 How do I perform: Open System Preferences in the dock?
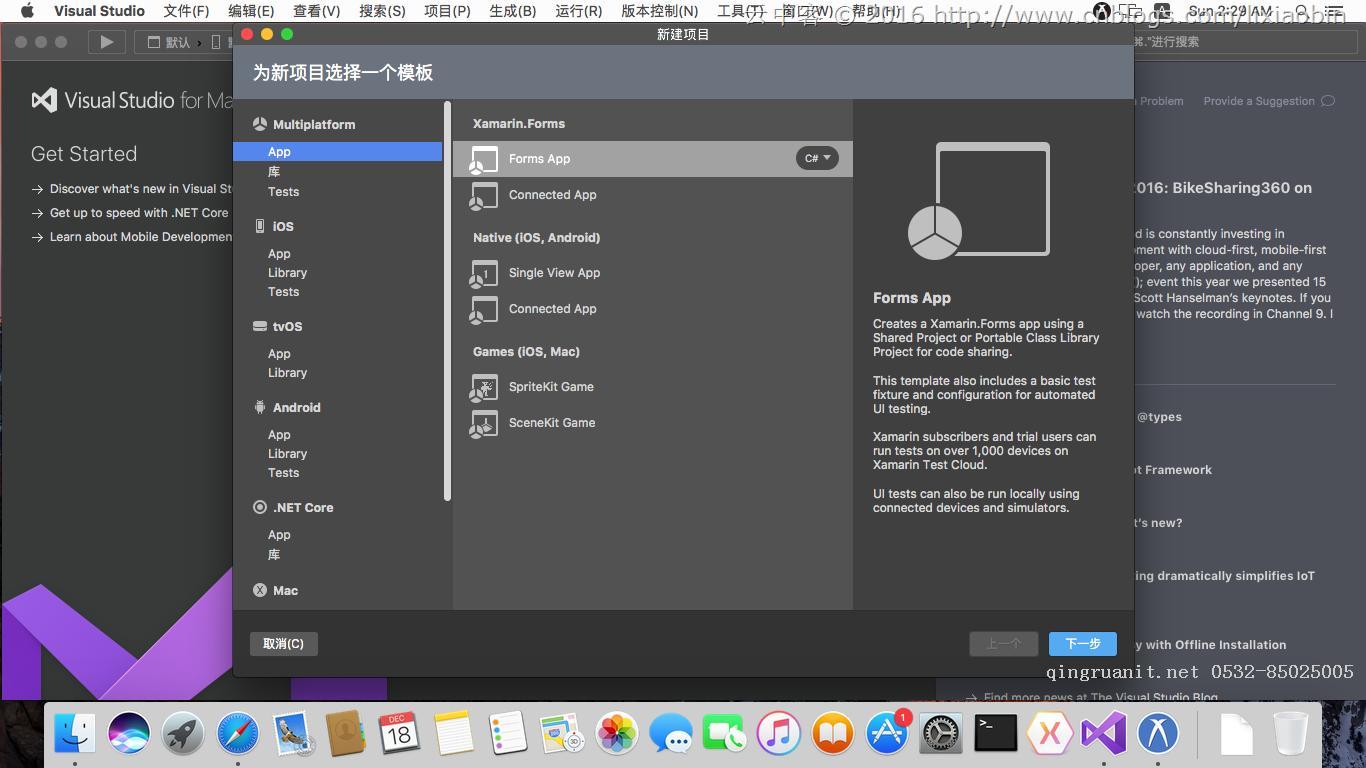coord(941,733)
